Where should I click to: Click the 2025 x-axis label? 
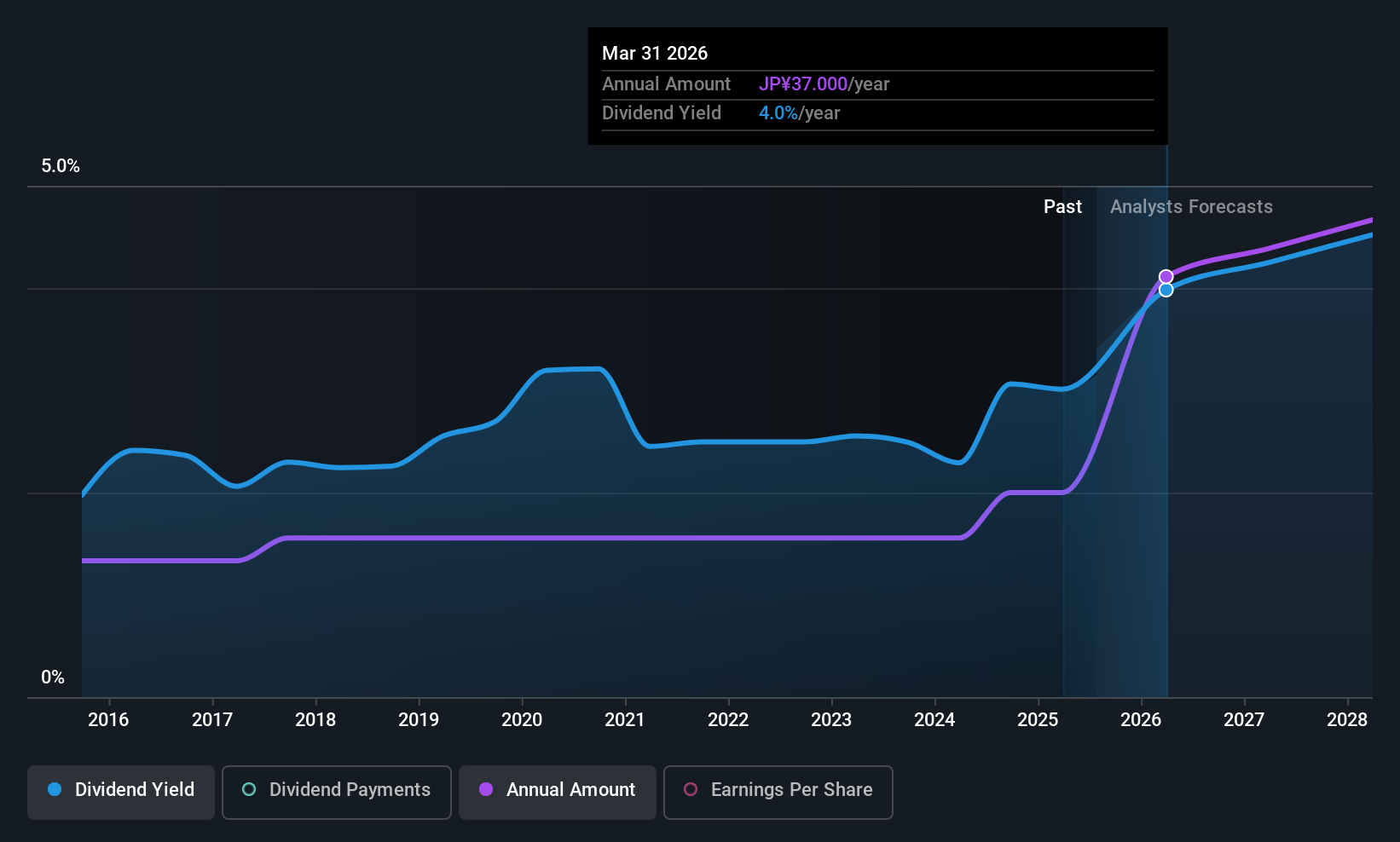tap(1038, 720)
